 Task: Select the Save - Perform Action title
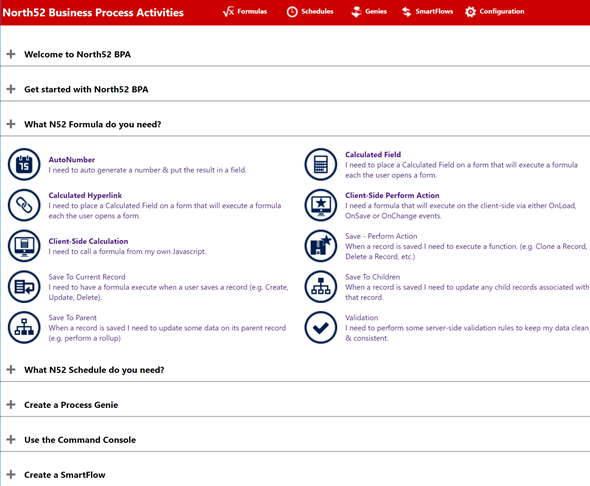(381, 236)
